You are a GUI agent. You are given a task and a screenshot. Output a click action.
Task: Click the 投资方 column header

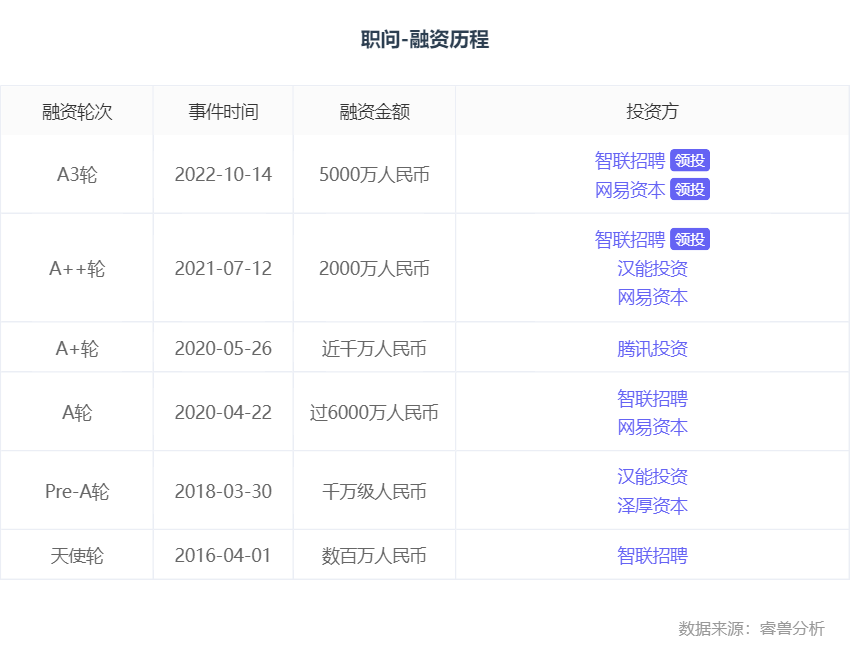pos(652,112)
